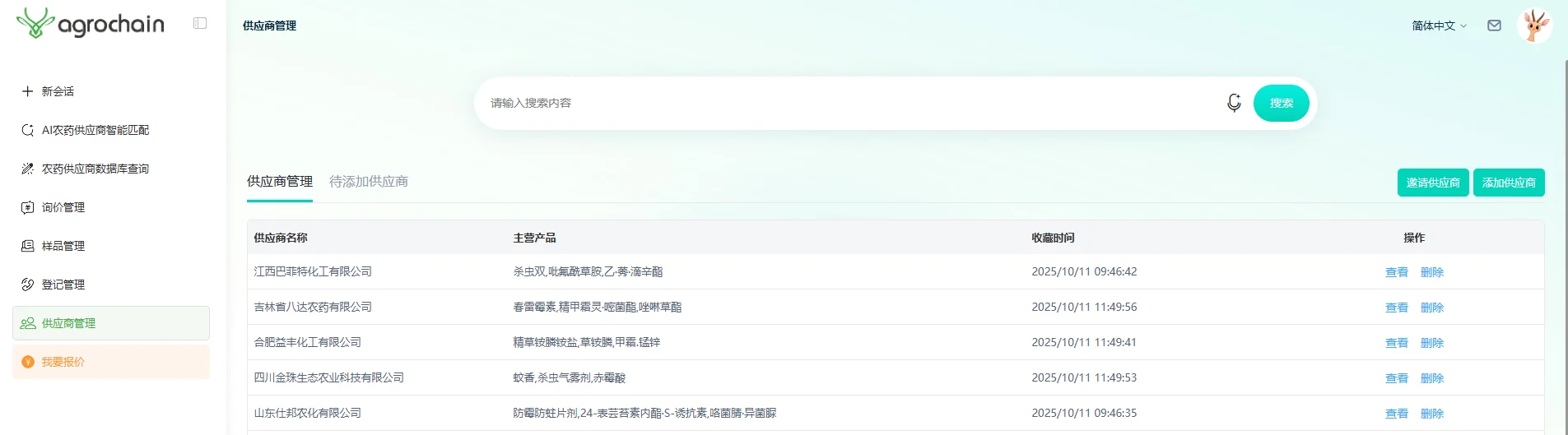Switch to the 供应商管理 tab

click(x=280, y=182)
